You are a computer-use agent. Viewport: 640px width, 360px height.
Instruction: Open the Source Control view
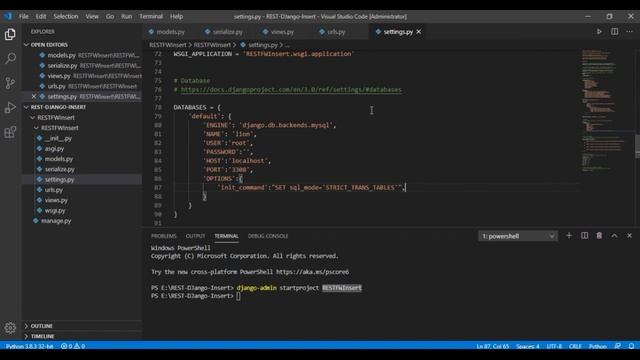click(x=10, y=83)
